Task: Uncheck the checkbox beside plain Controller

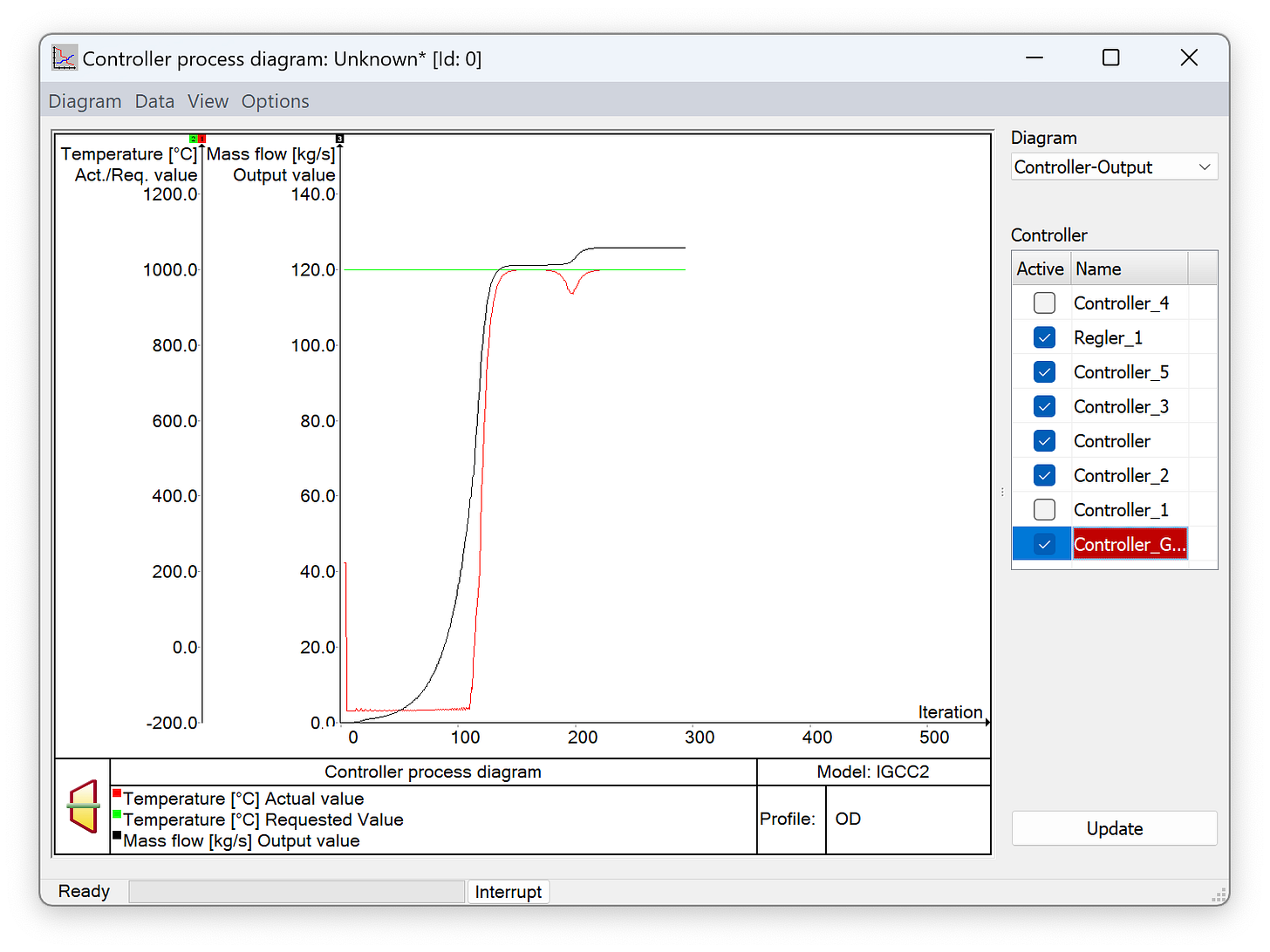Action: coord(1044,441)
